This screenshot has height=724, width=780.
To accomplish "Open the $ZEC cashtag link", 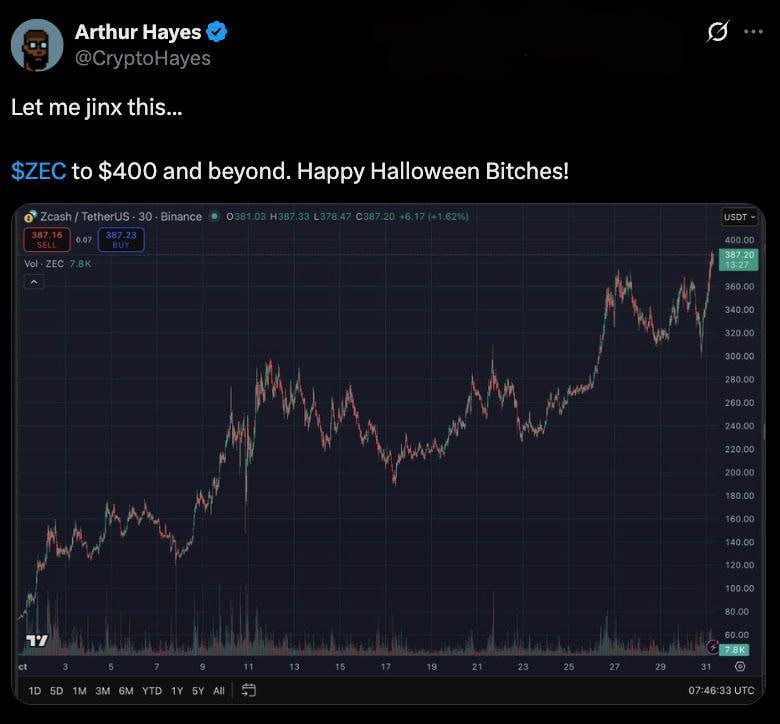I will (x=38, y=171).
